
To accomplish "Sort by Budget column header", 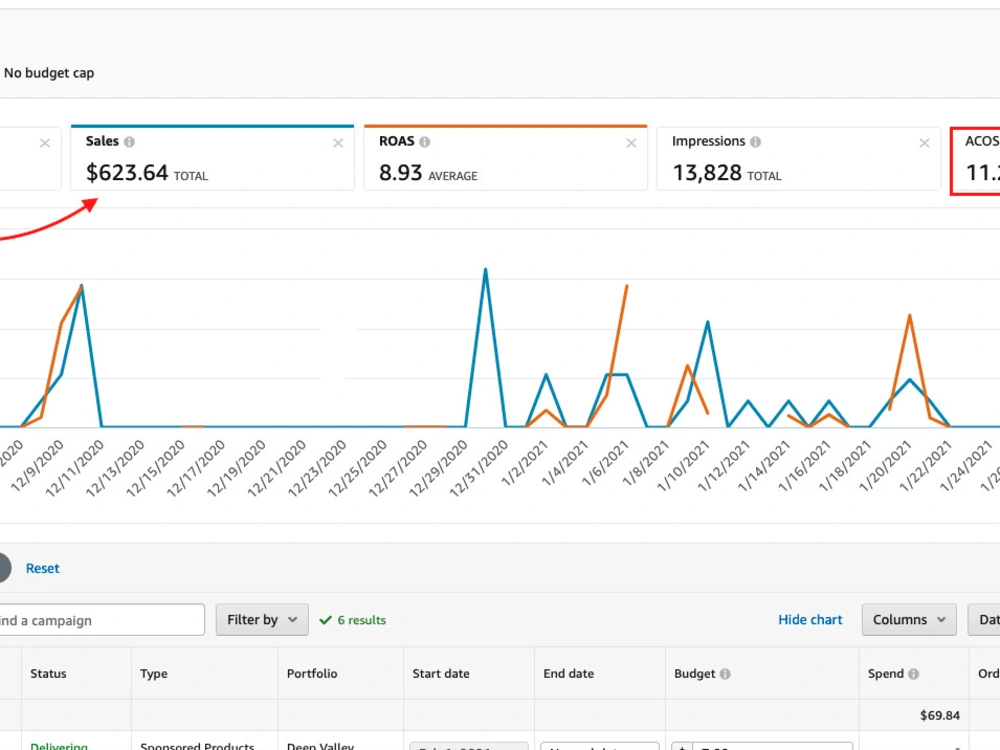I will click(x=695, y=673).
